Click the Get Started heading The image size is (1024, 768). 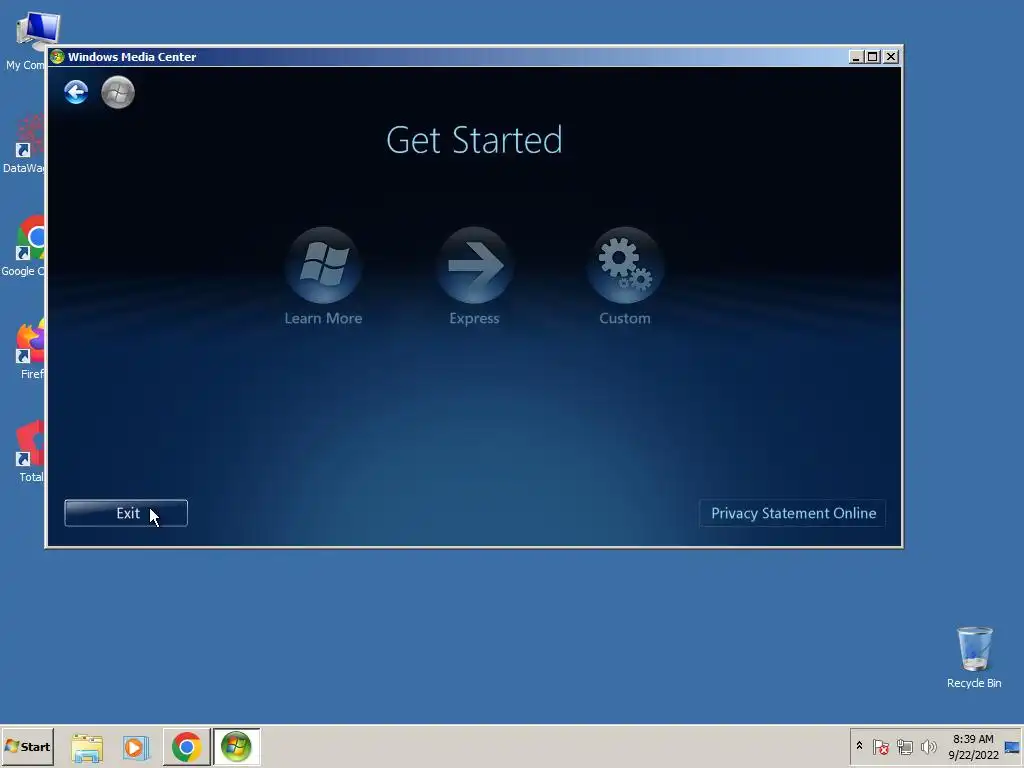pyautogui.click(x=474, y=140)
